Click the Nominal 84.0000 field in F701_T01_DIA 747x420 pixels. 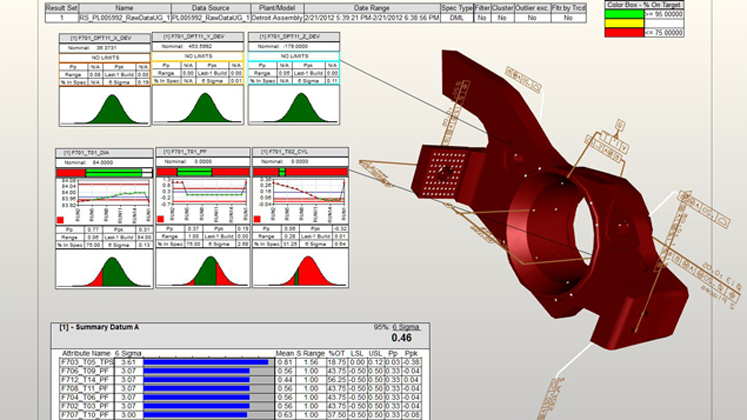click(104, 162)
